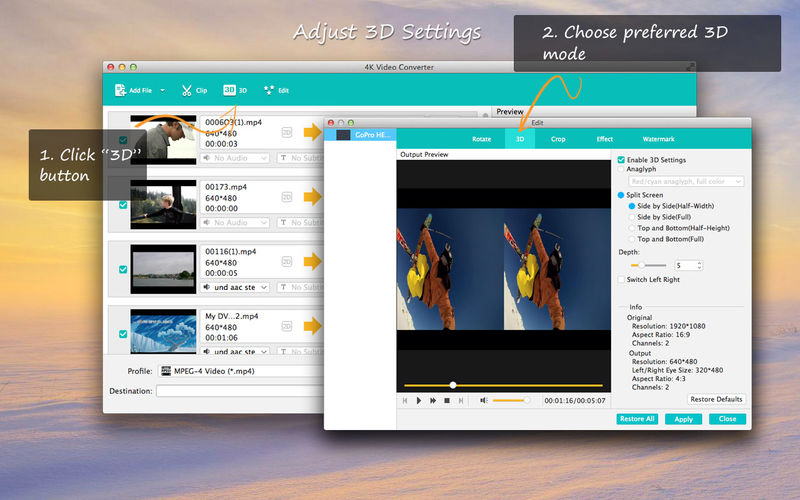Viewport: 800px width, 500px height.
Task: Switch to the Crop tab
Action: tap(558, 139)
